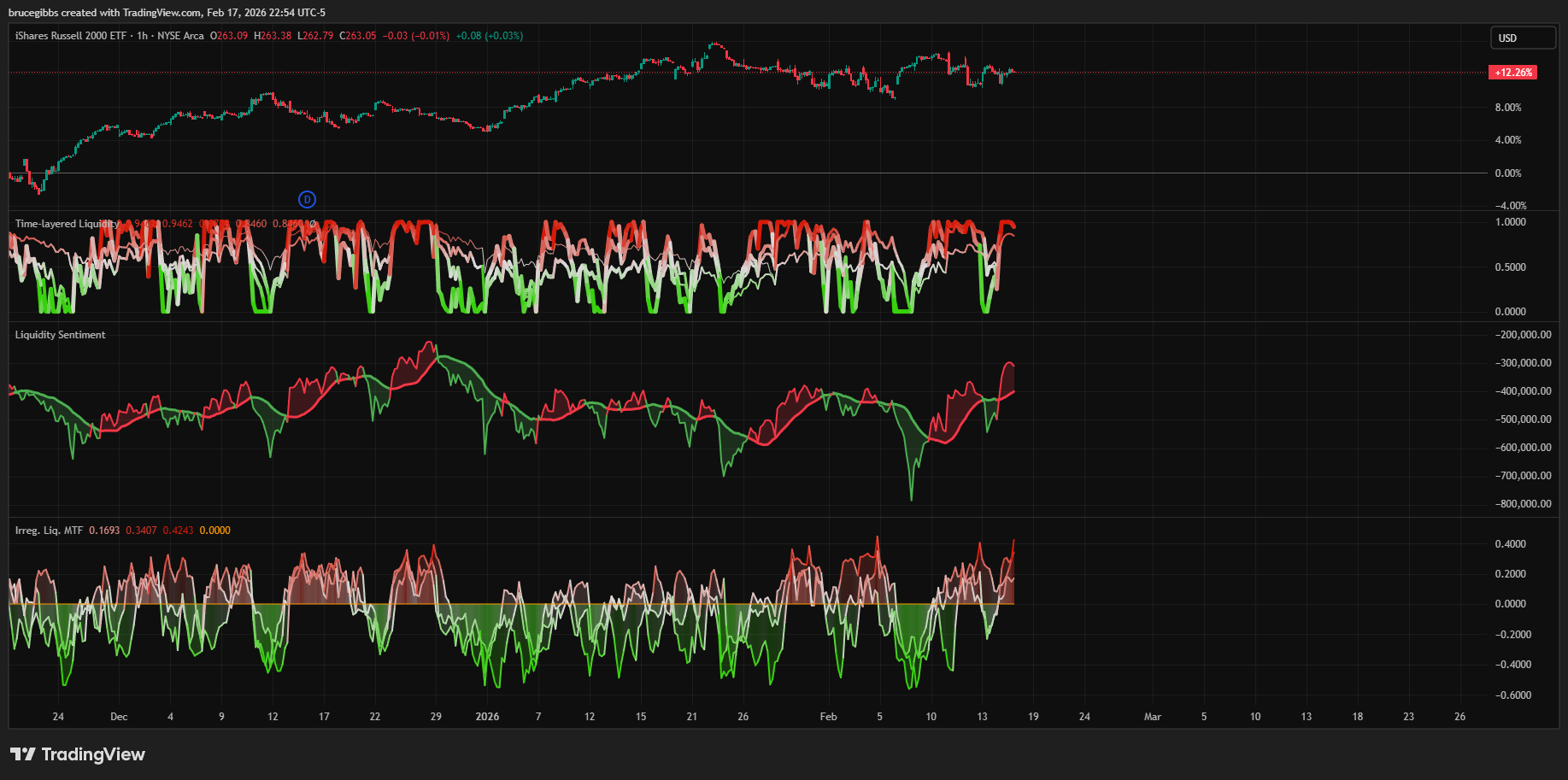This screenshot has height=780, width=1568.
Task: Click the 2026 year label on time axis
Action: tap(487, 717)
